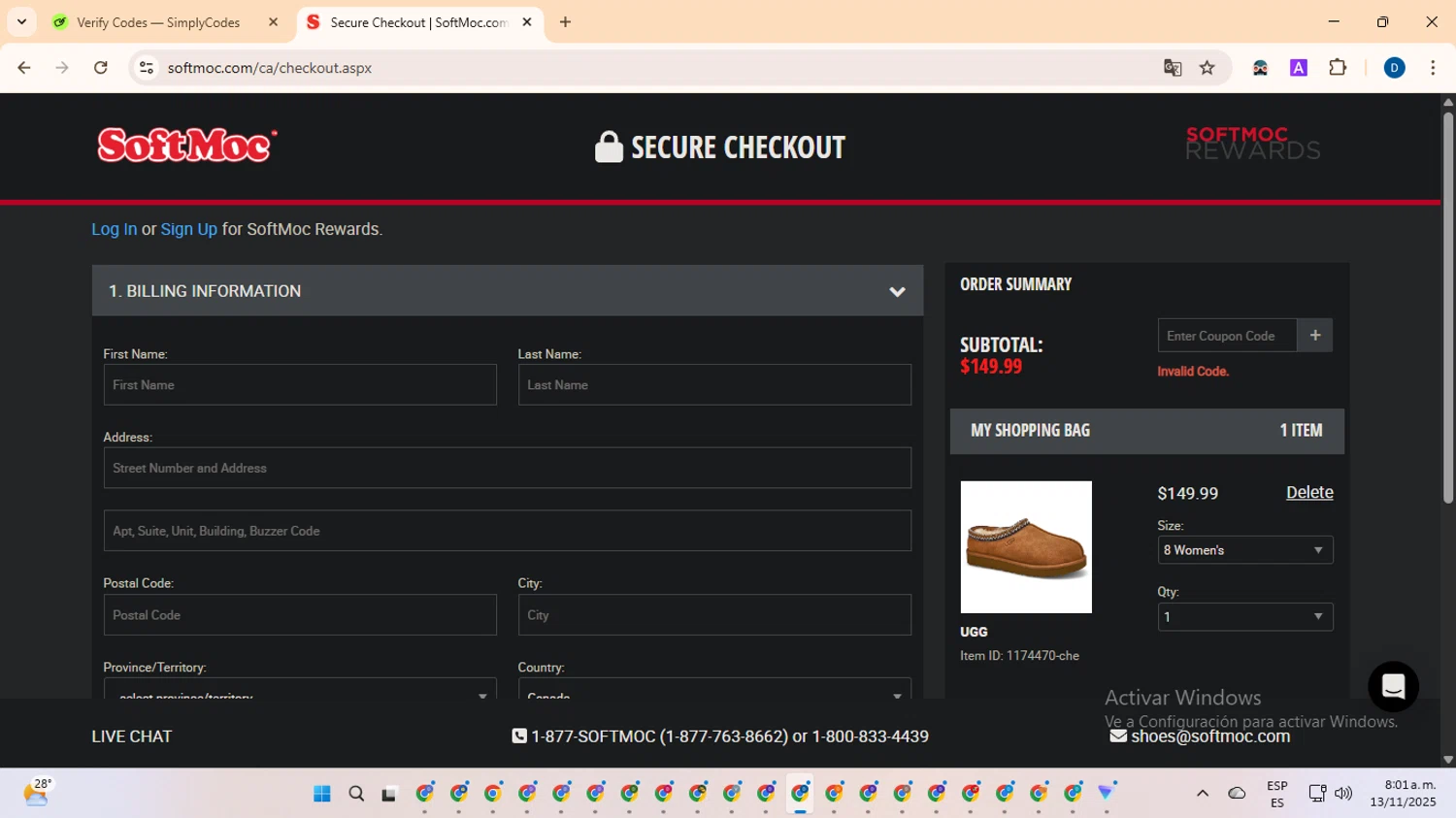This screenshot has width=1456, height=818.
Task: Click the page vertical scrollbar thumb
Action: (x=1448, y=306)
